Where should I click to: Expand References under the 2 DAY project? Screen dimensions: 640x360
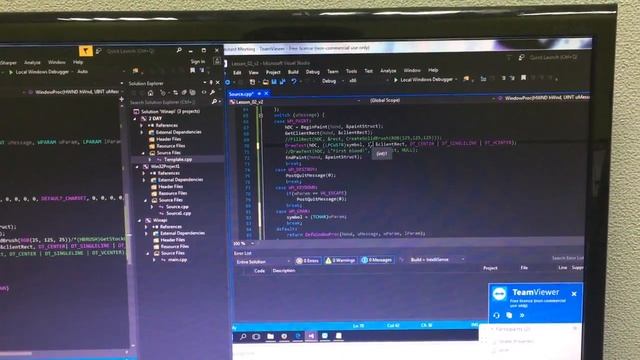[143, 125]
